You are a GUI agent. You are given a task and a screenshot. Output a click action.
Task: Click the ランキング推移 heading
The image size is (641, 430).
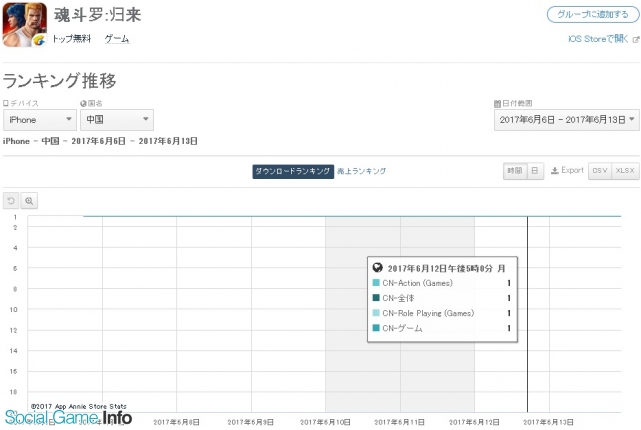(60, 81)
